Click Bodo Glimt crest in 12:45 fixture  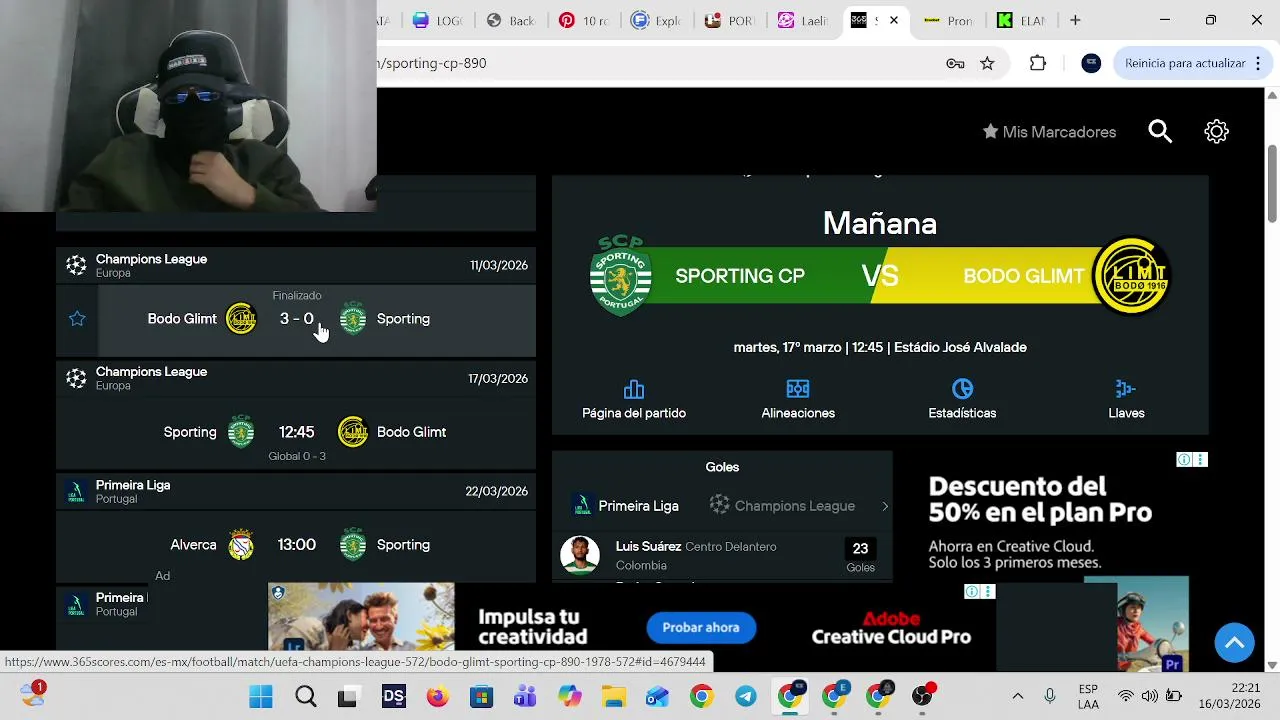point(353,432)
